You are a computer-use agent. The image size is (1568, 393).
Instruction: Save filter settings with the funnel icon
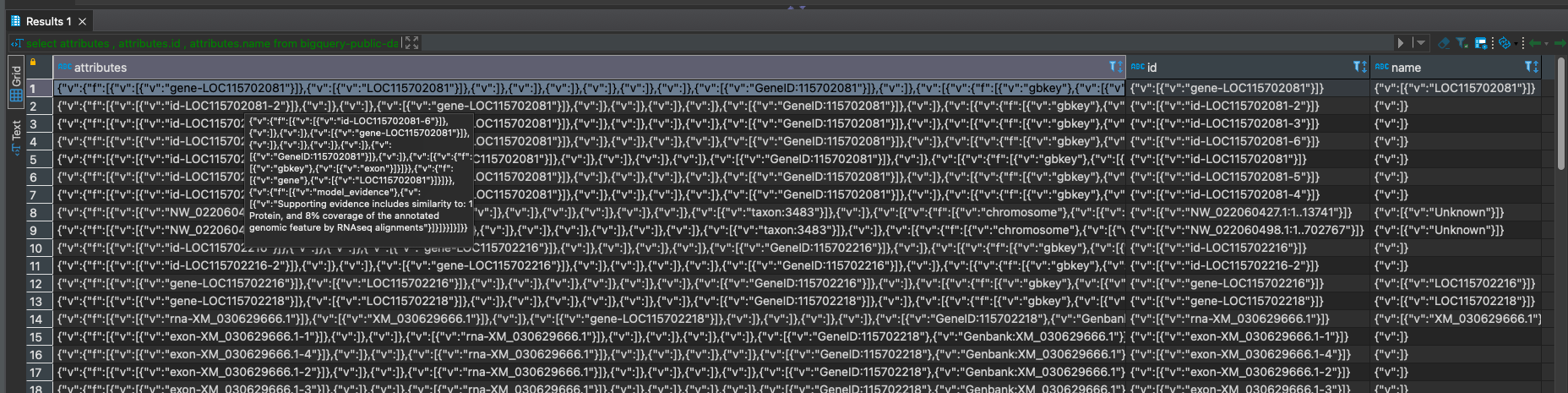click(1462, 43)
